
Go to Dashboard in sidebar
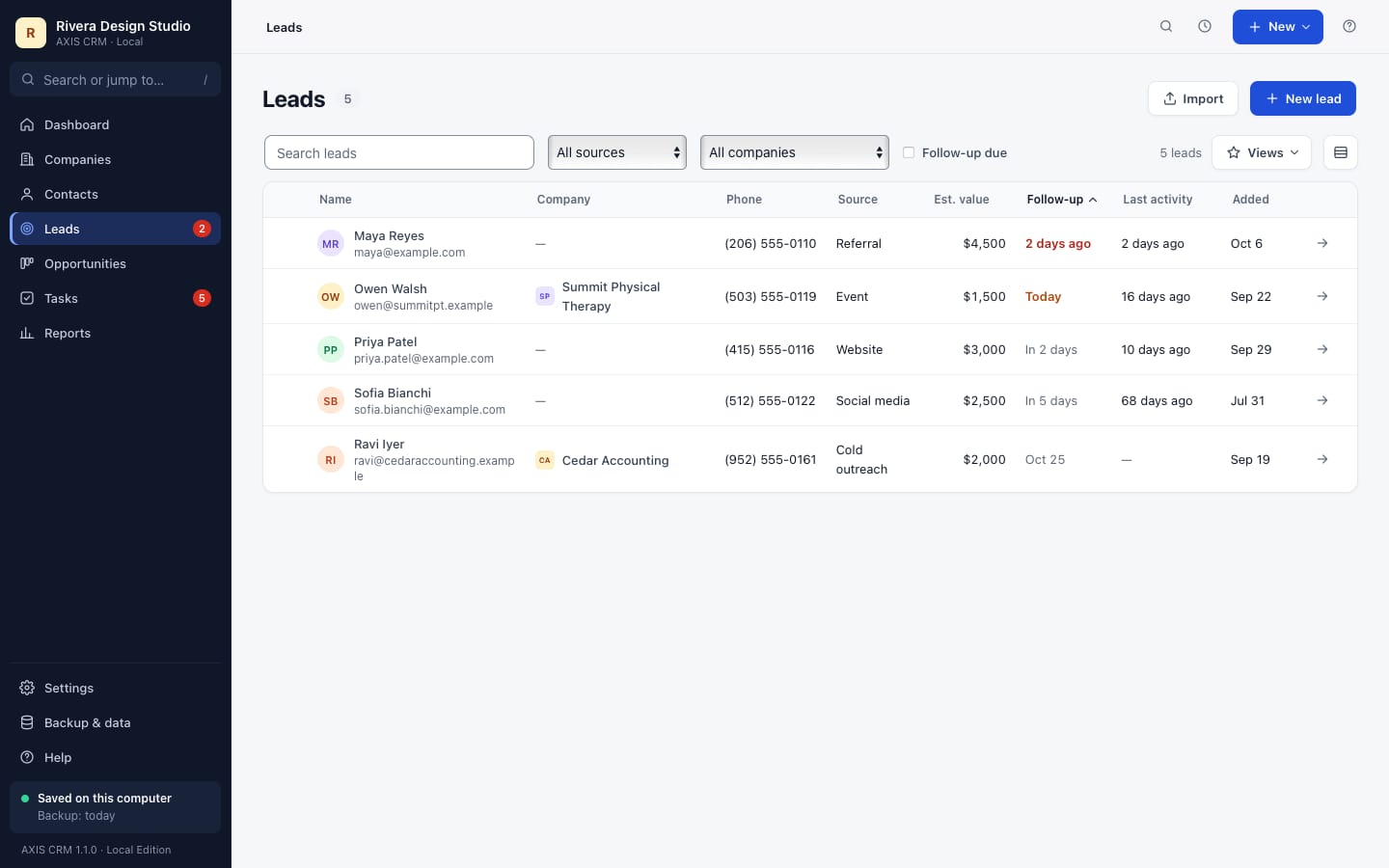[x=115, y=124]
